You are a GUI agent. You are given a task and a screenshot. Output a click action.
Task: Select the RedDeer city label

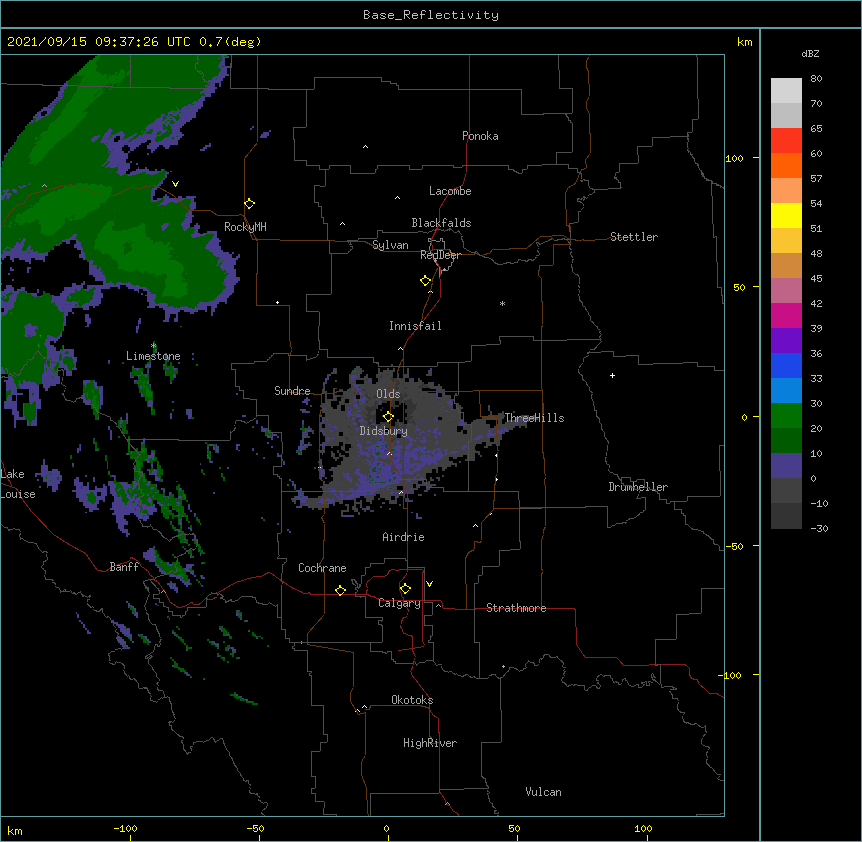(x=440, y=255)
